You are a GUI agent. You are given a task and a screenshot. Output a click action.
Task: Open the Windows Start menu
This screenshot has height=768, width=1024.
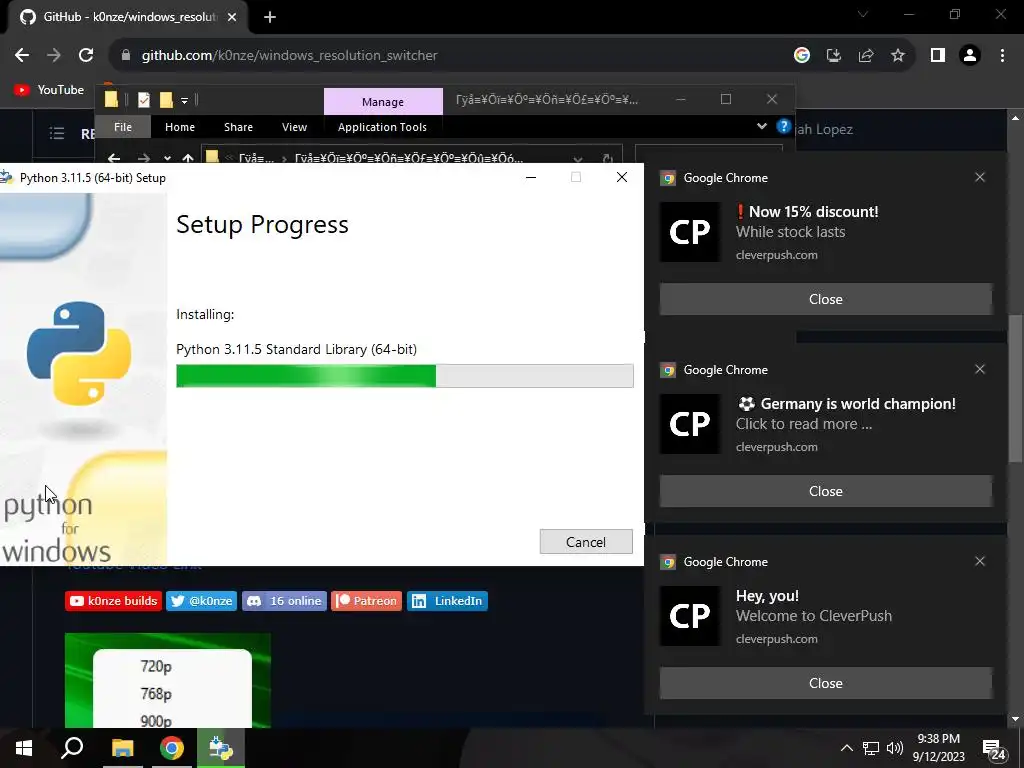coord(24,748)
